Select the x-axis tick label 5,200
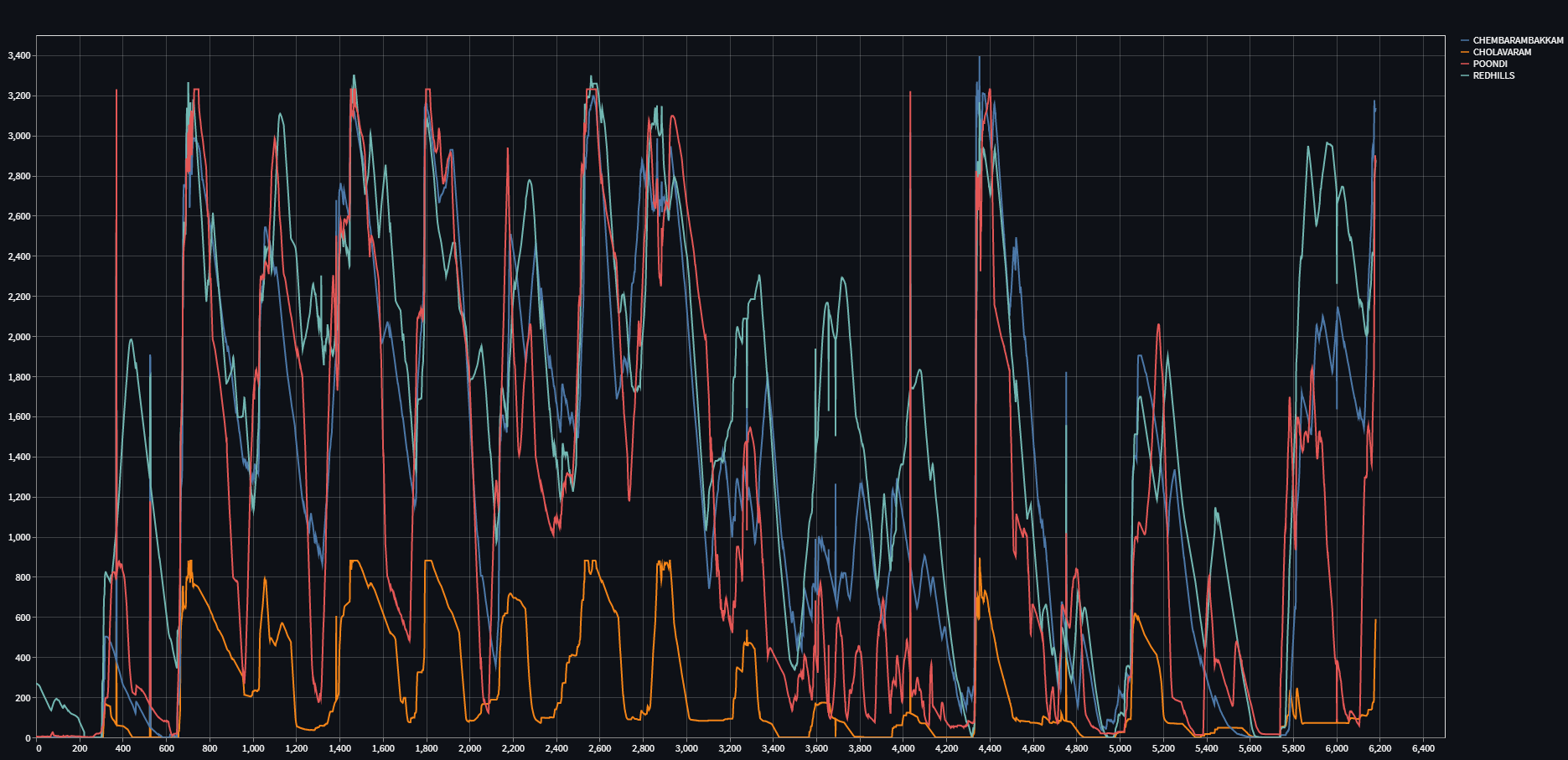Viewport: 1568px width, 760px height. coord(1163,748)
